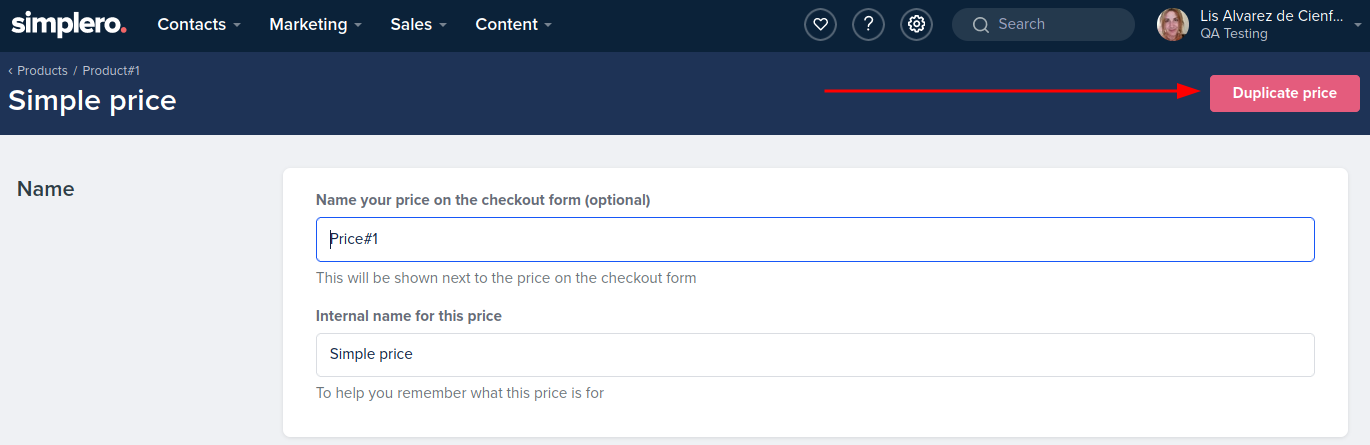Go to the Products breadcrumb link
Screen dimensions: 1370x445
(42, 71)
